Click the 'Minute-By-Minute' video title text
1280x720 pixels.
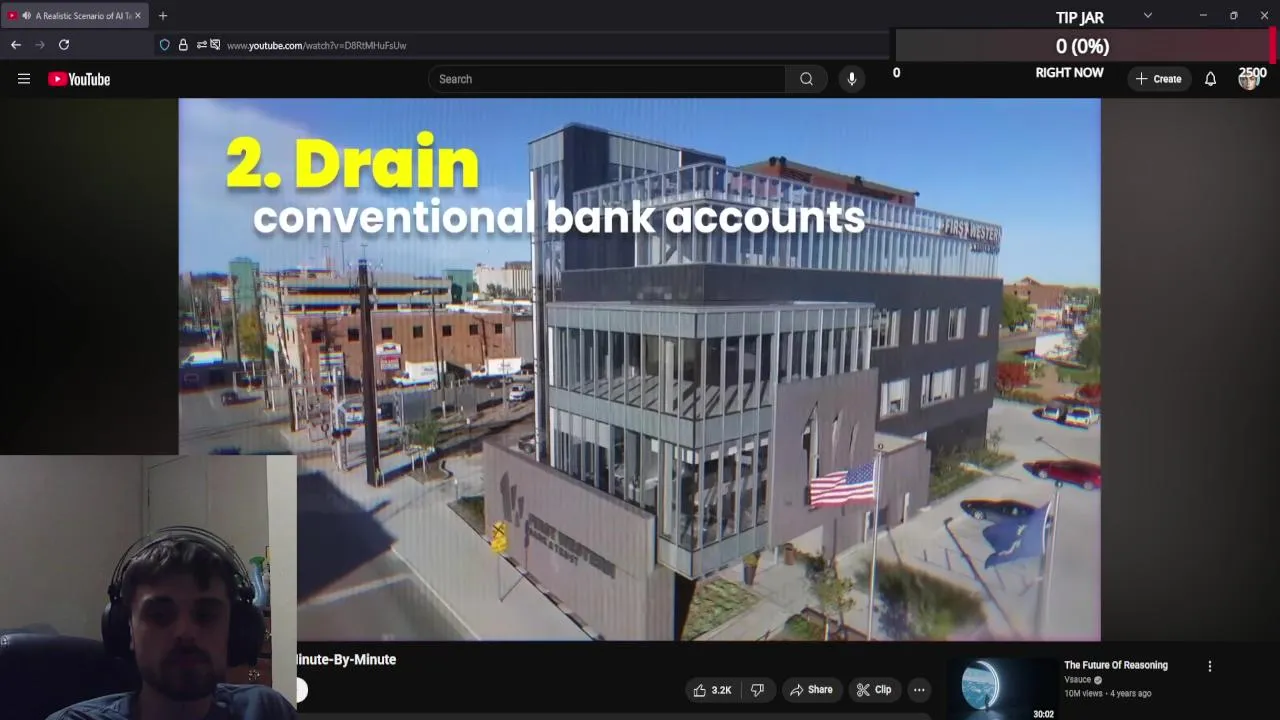[346, 660]
